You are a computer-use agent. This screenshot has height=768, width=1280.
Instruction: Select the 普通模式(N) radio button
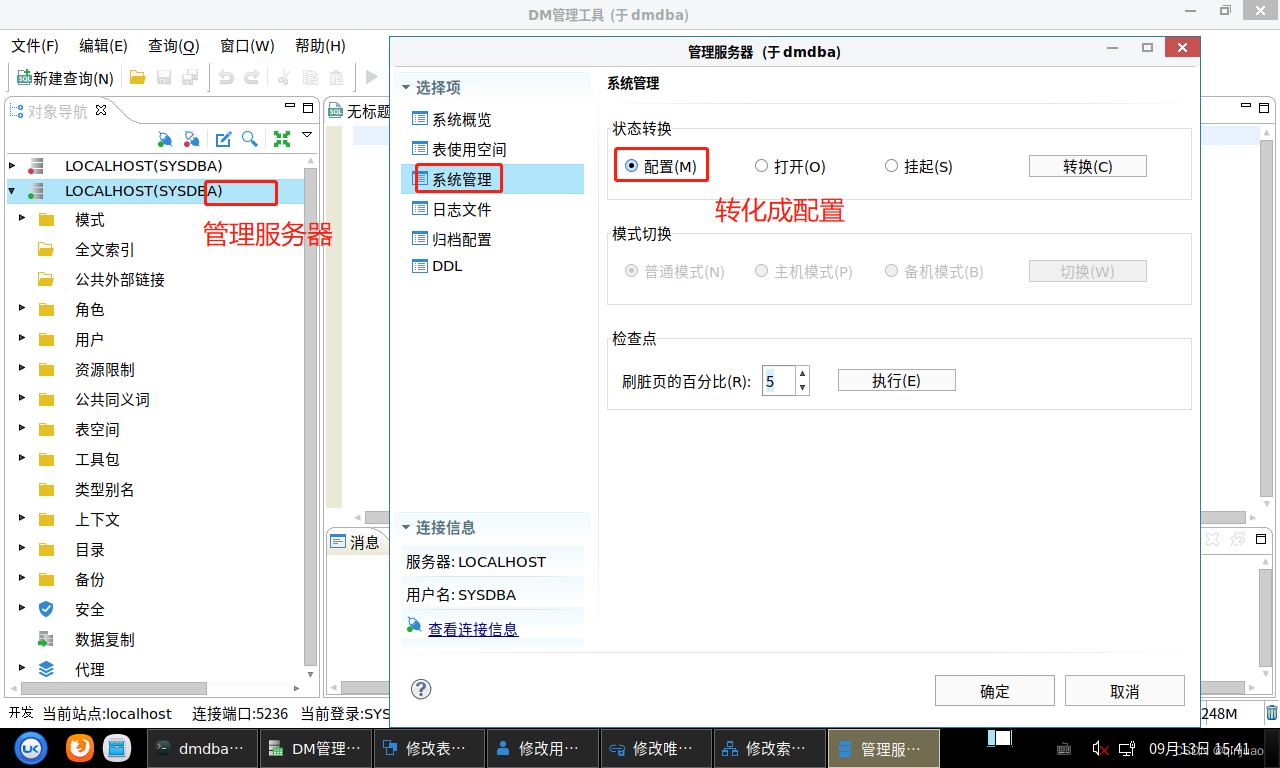click(x=631, y=271)
